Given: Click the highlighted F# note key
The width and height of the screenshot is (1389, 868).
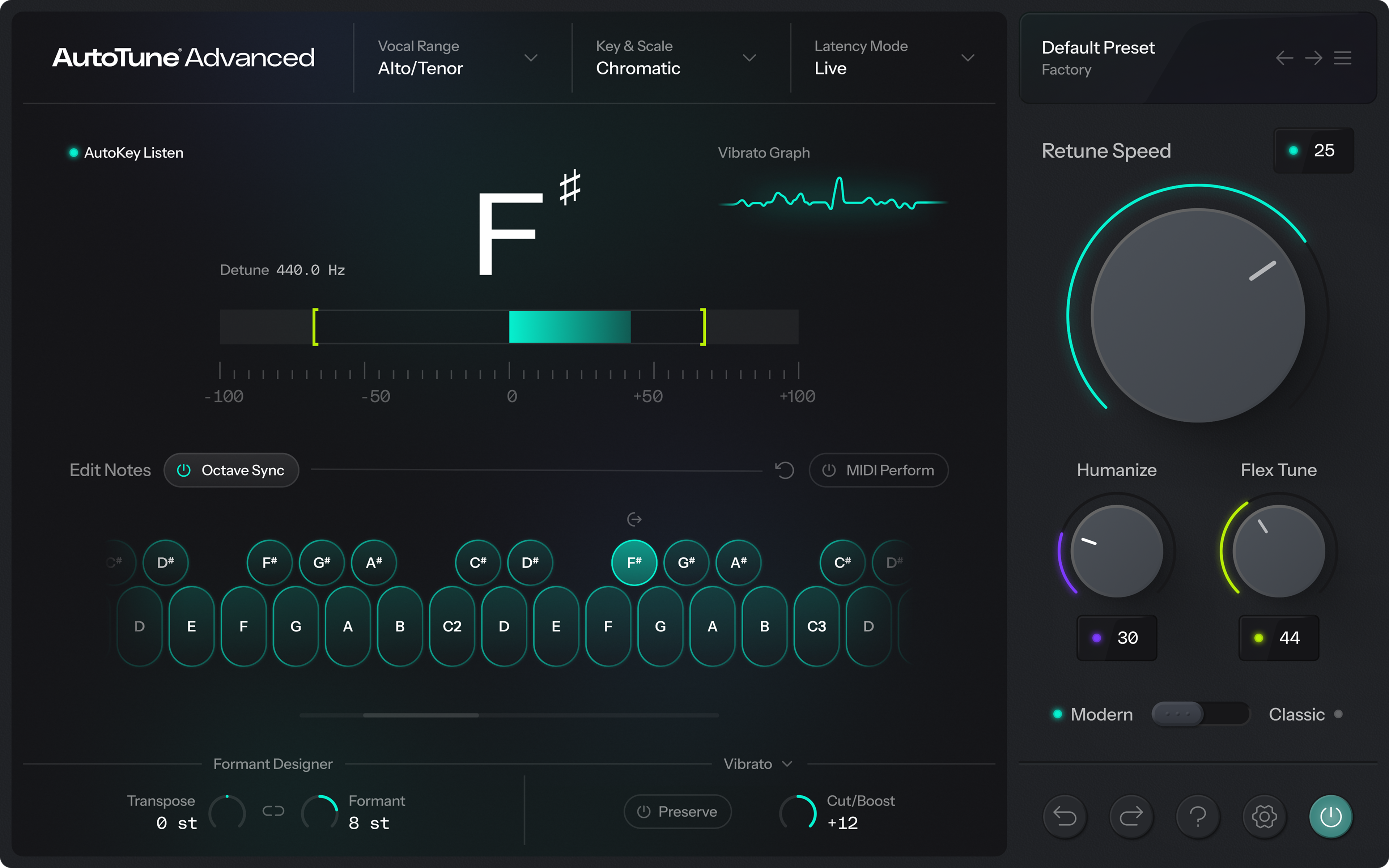Looking at the screenshot, I should pos(634,563).
